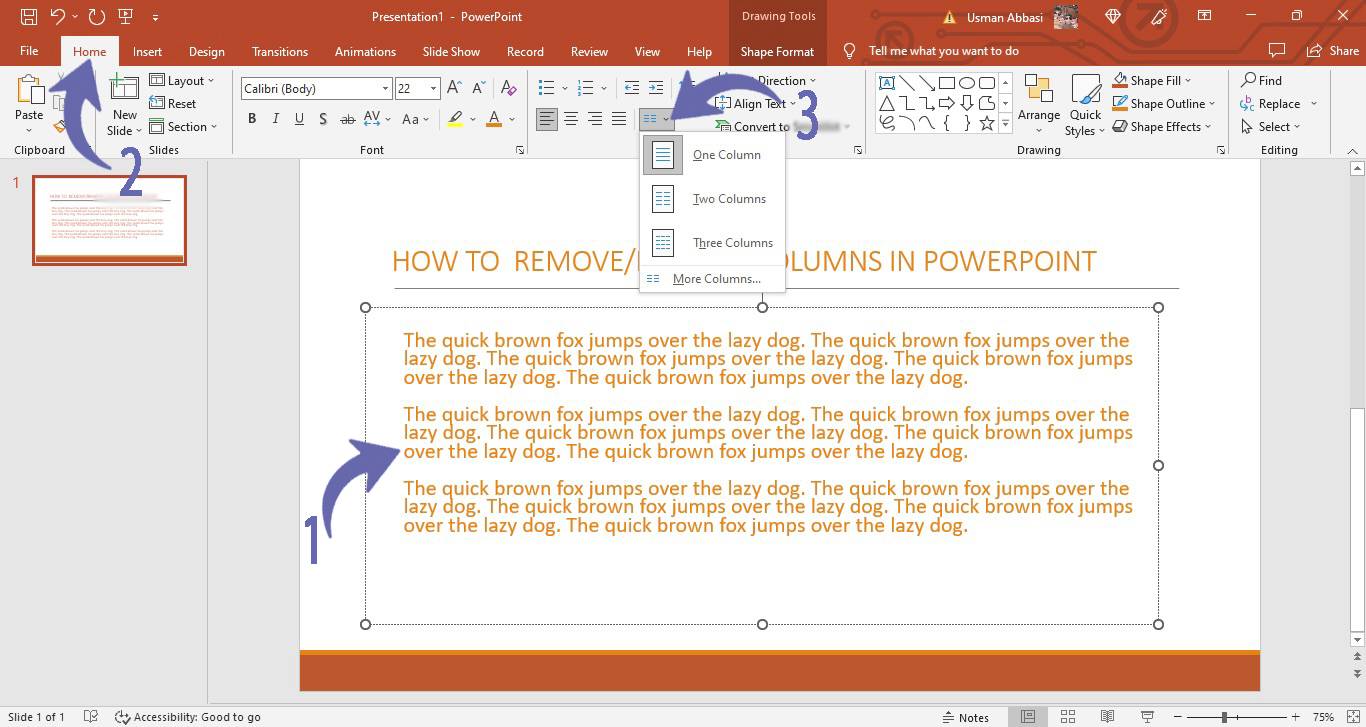Select the Right Arrow shape
The image size is (1366, 727).
tap(947, 103)
